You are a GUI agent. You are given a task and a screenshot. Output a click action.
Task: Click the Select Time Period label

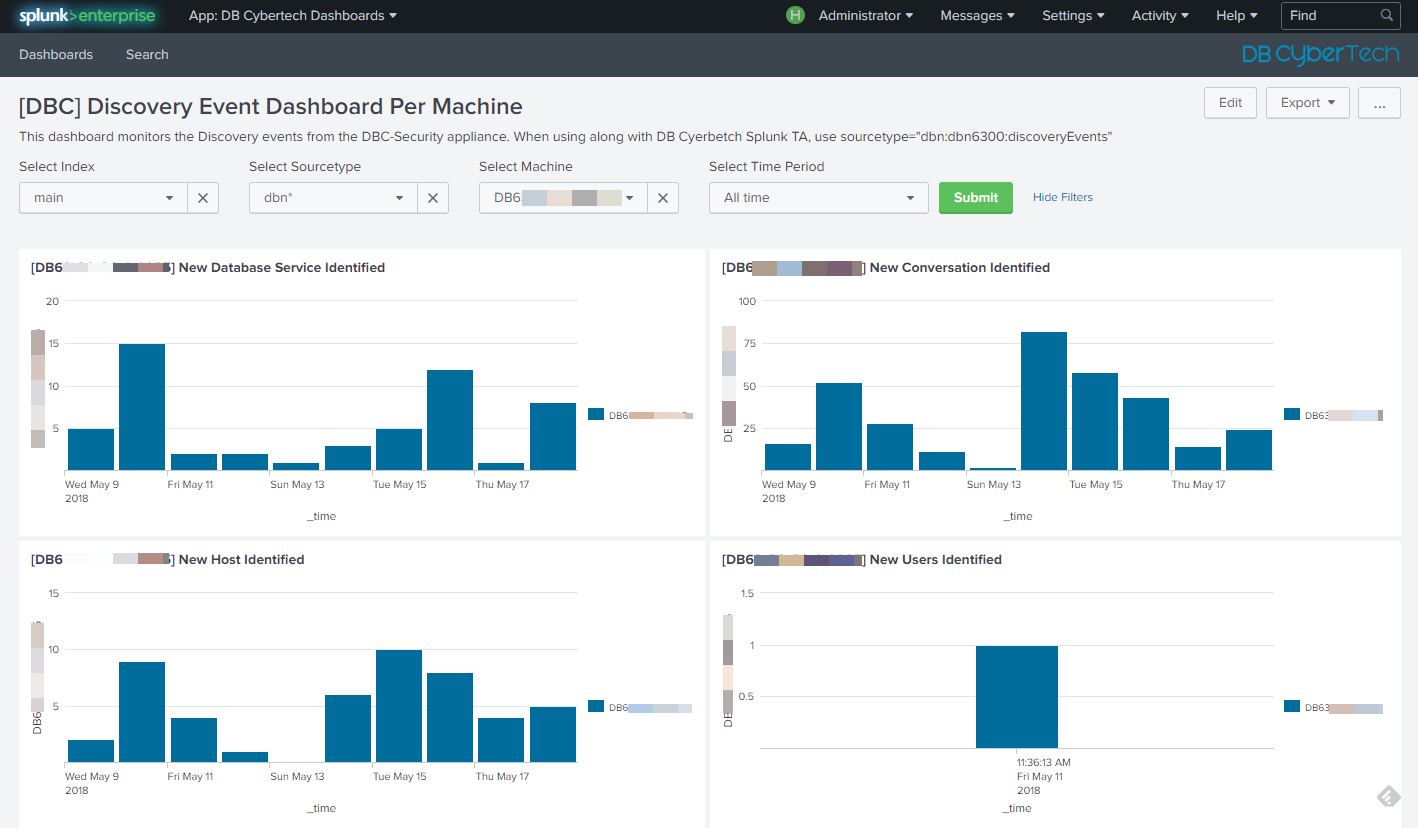[766, 167]
